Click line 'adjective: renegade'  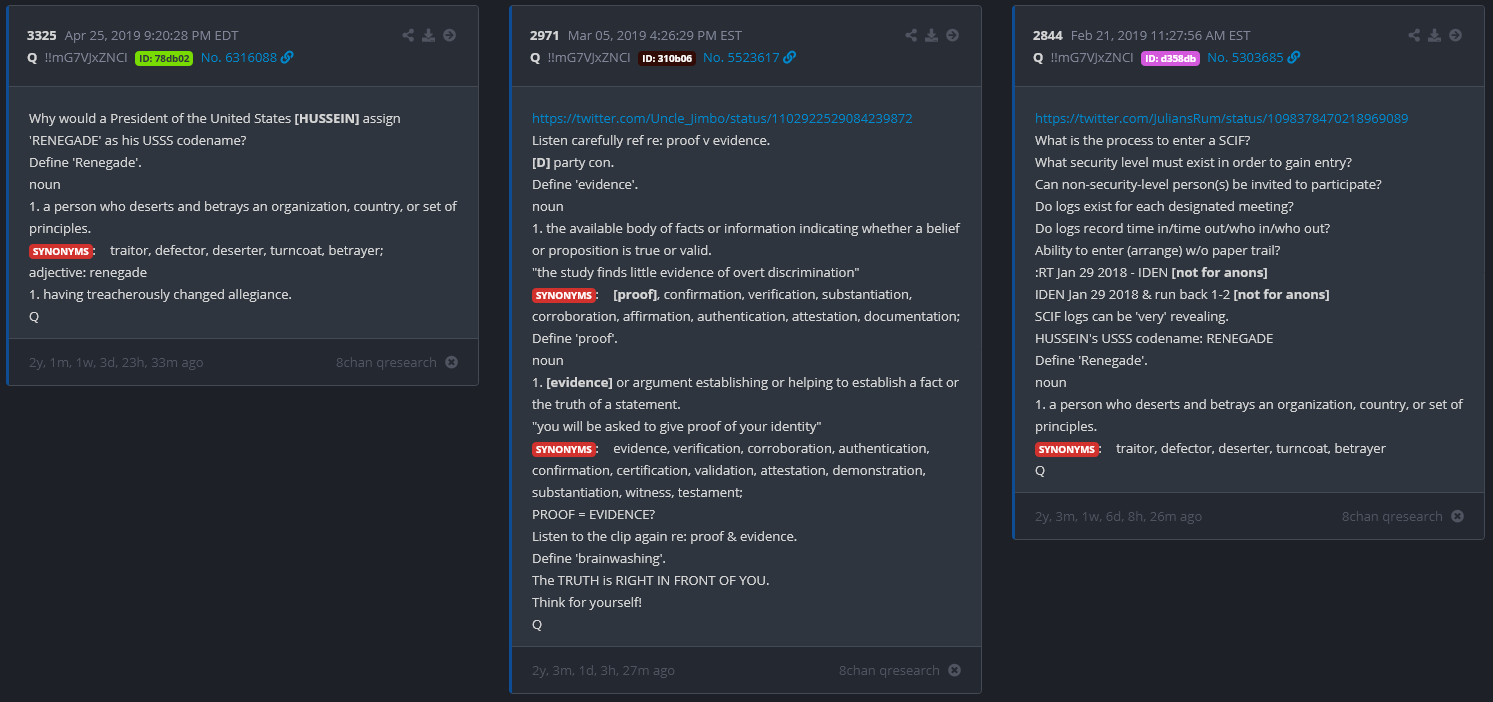point(88,273)
